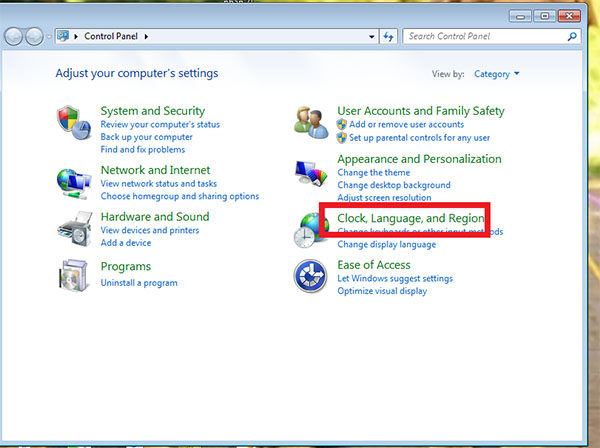Click the Control Panel address bar icon
Image resolution: width=600 pixels, height=448 pixels.
[x=63, y=36]
